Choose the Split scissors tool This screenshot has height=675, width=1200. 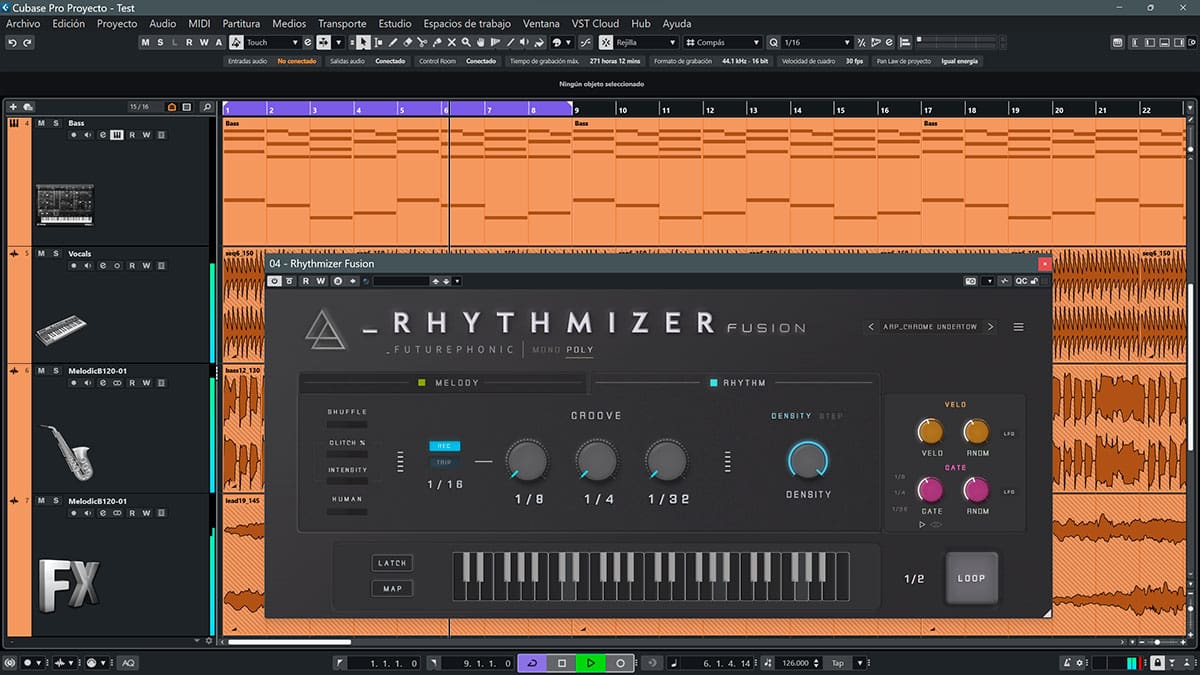[422, 42]
